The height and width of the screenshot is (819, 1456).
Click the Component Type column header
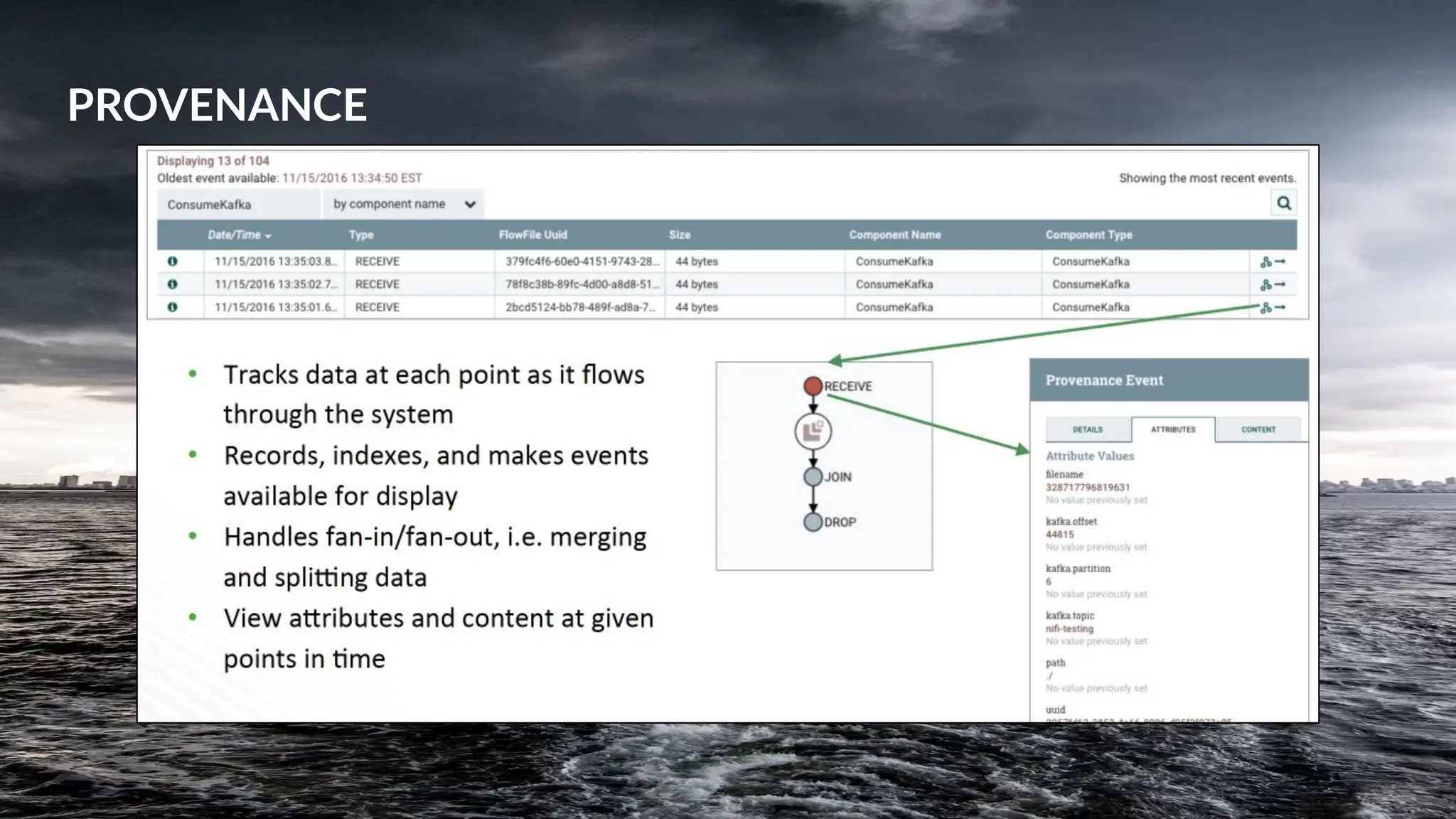tap(1089, 235)
